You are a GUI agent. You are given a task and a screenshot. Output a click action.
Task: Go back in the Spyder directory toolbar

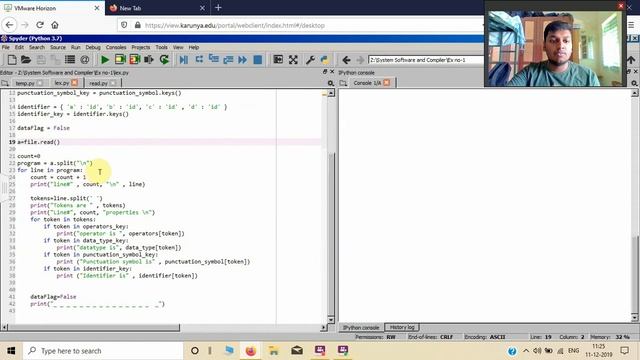coord(346,60)
